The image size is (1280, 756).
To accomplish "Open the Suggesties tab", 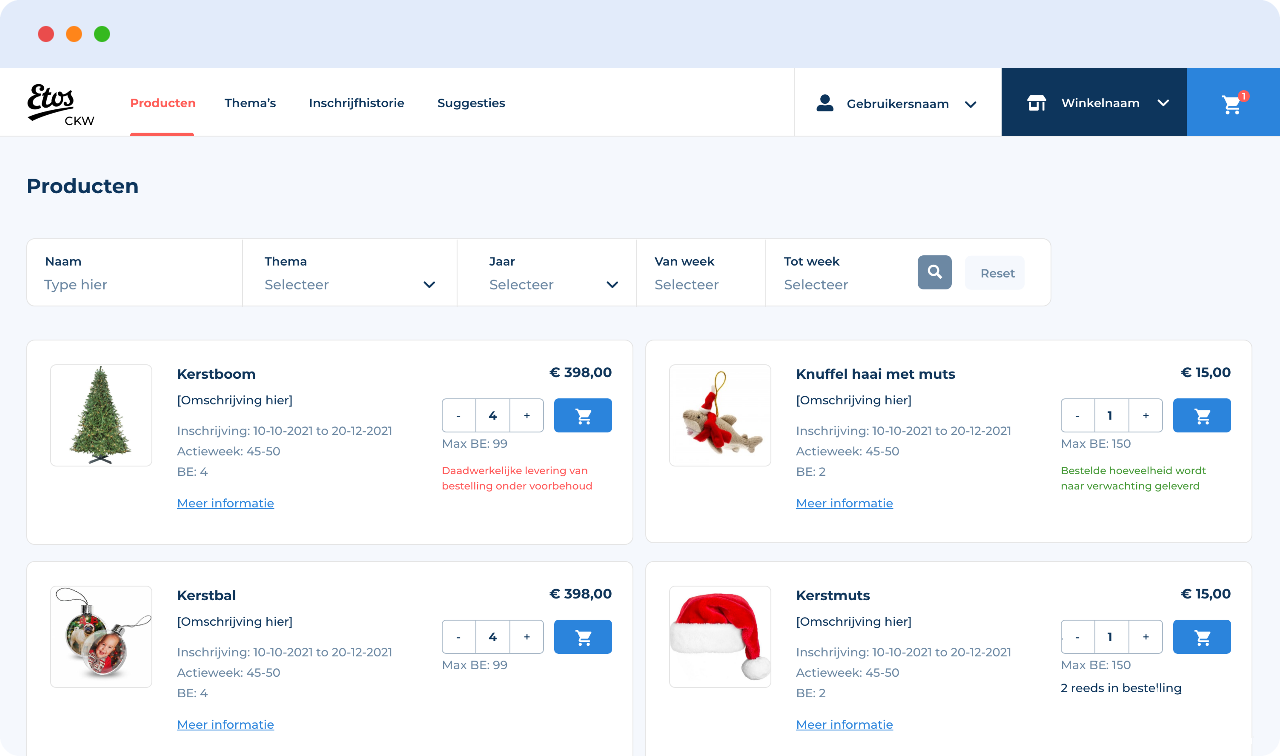I will [471, 103].
